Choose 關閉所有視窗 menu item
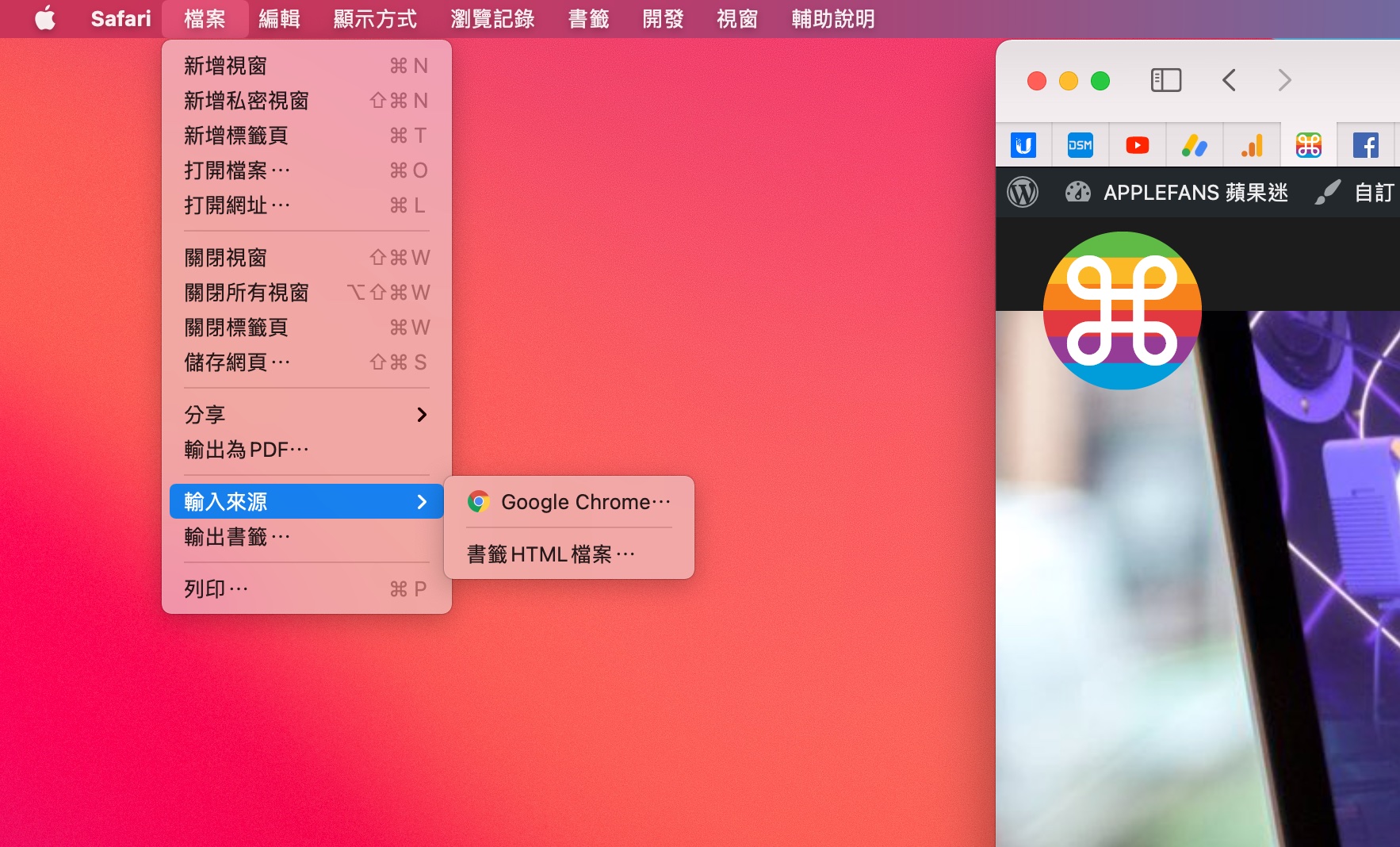Screen dimensions: 1400x847 [x=307, y=293]
